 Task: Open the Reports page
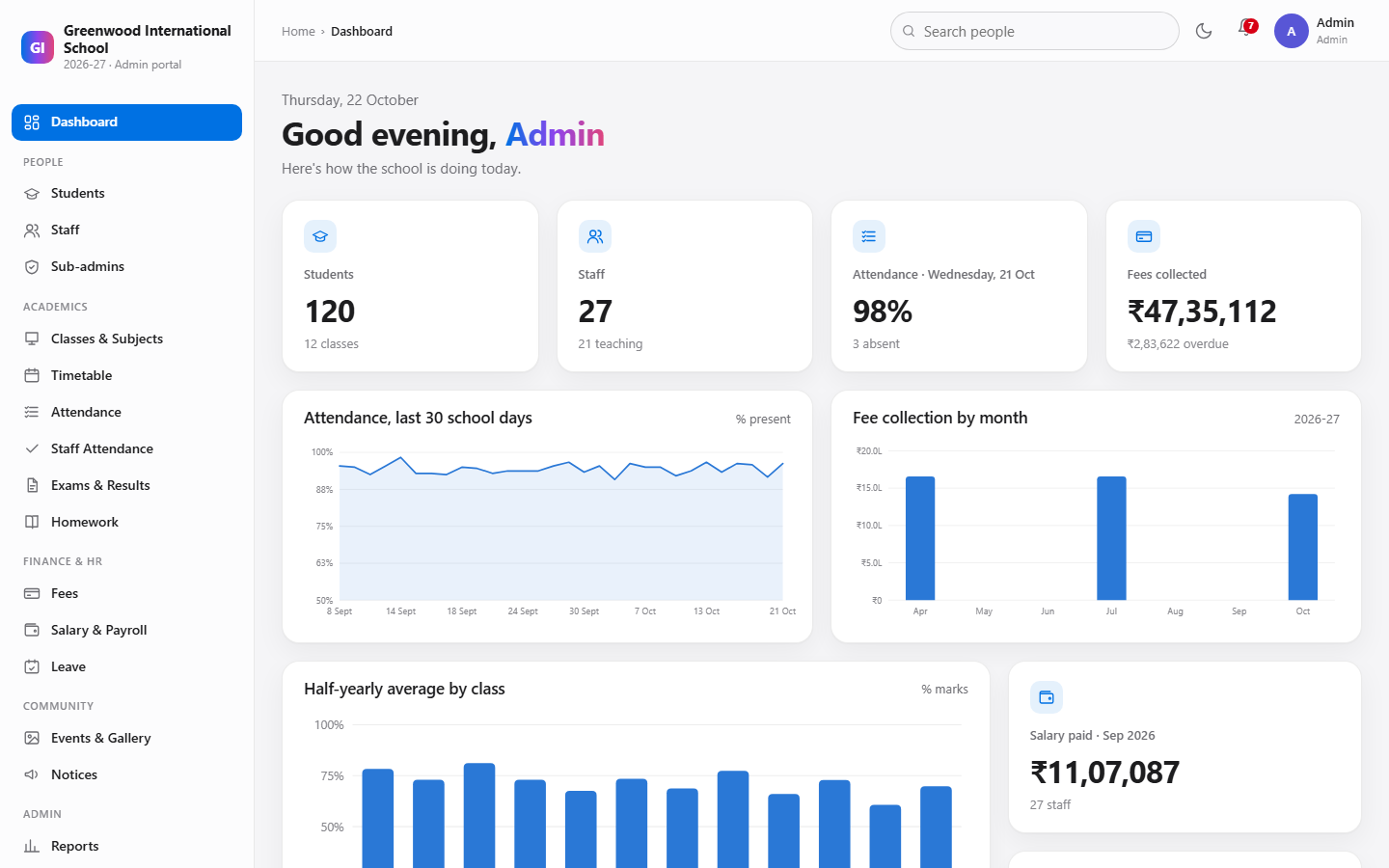tap(126, 847)
